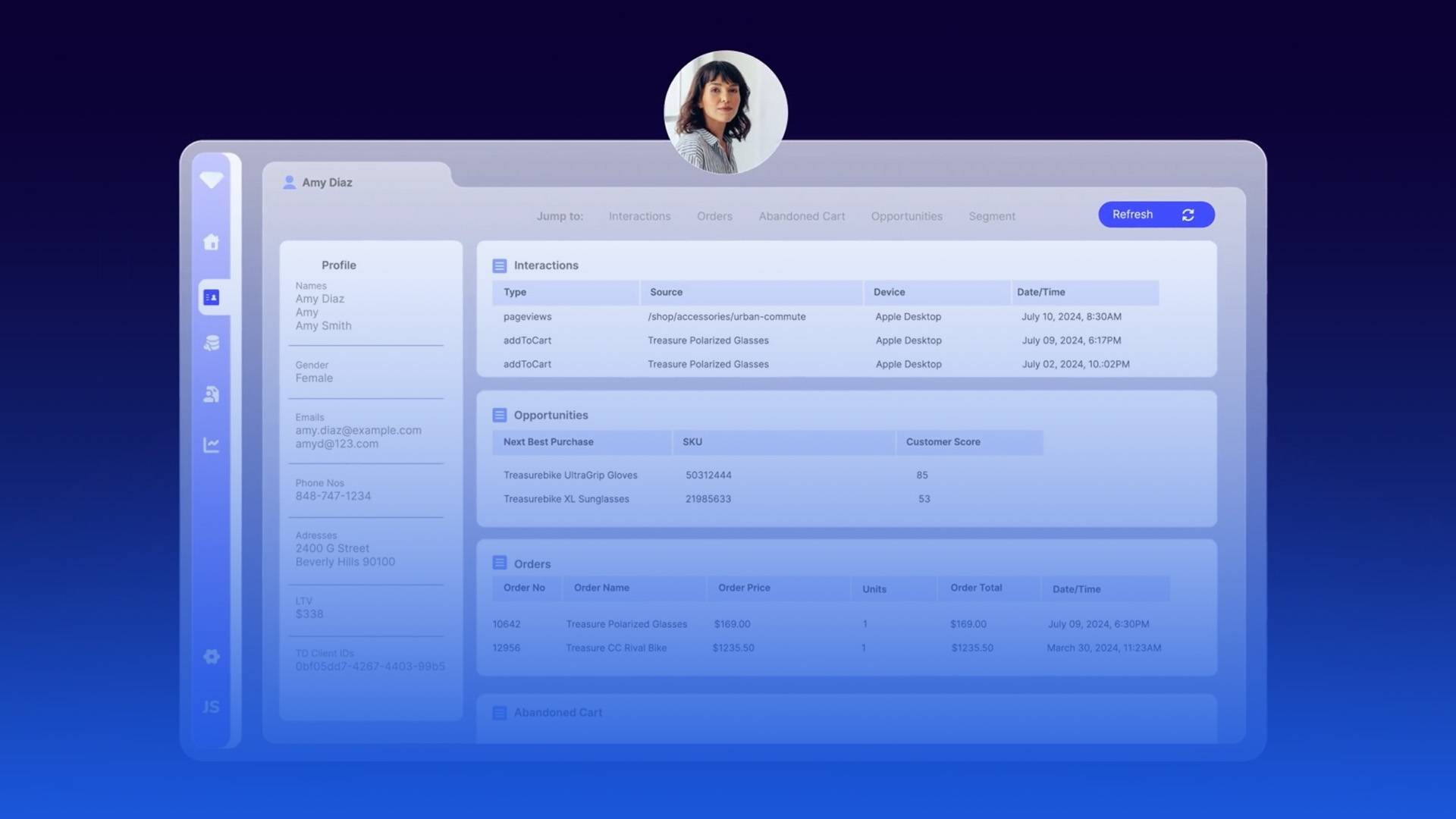Click the Customer Score column header
Screen dimensions: 1456x819
(943, 442)
